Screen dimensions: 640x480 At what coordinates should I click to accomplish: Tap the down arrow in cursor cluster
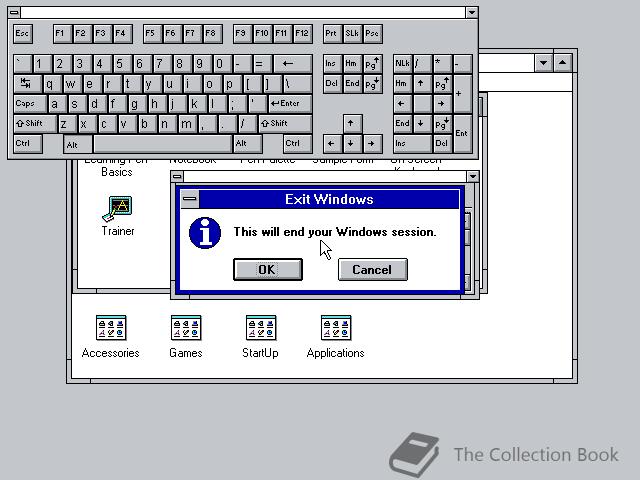click(351, 144)
